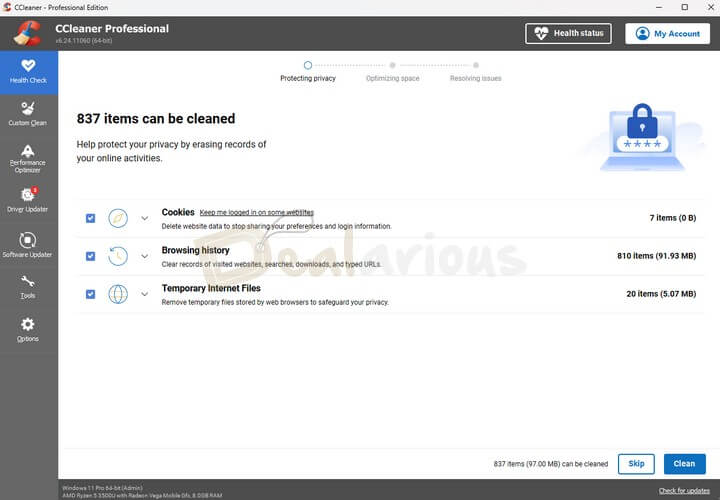Open My Account
This screenshot has height=500, width=720.
[x=668, y=34]
